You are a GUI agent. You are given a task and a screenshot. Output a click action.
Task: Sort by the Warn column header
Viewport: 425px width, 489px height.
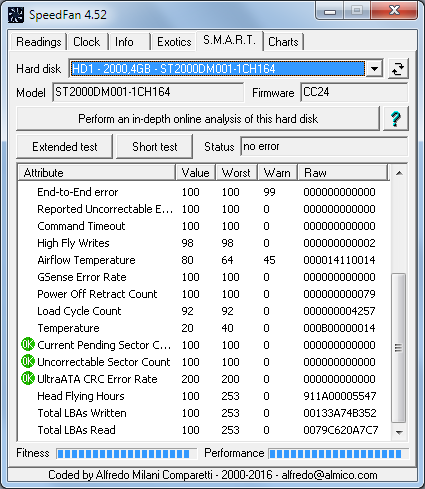pyautogui.click(x=277, y=173)
